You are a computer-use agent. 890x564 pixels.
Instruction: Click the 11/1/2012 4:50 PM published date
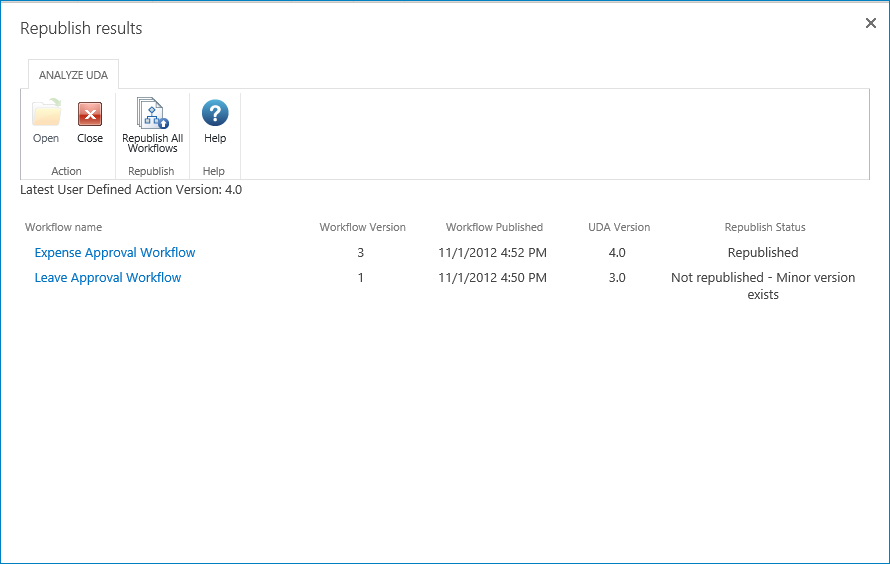pos(492,278)
